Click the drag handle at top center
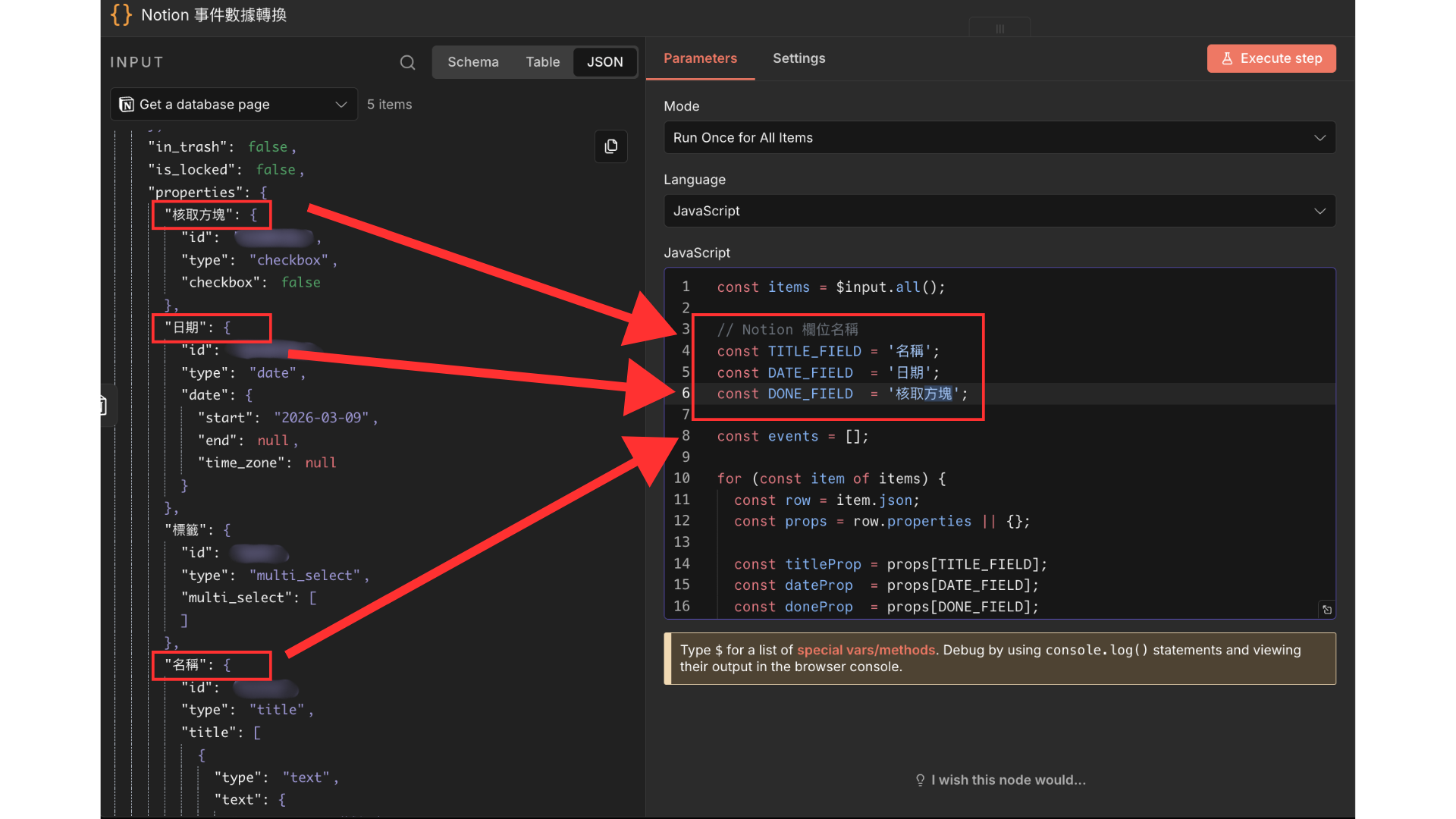The image size is (1456, 819). pyautogui.click(x=999, y=29)
